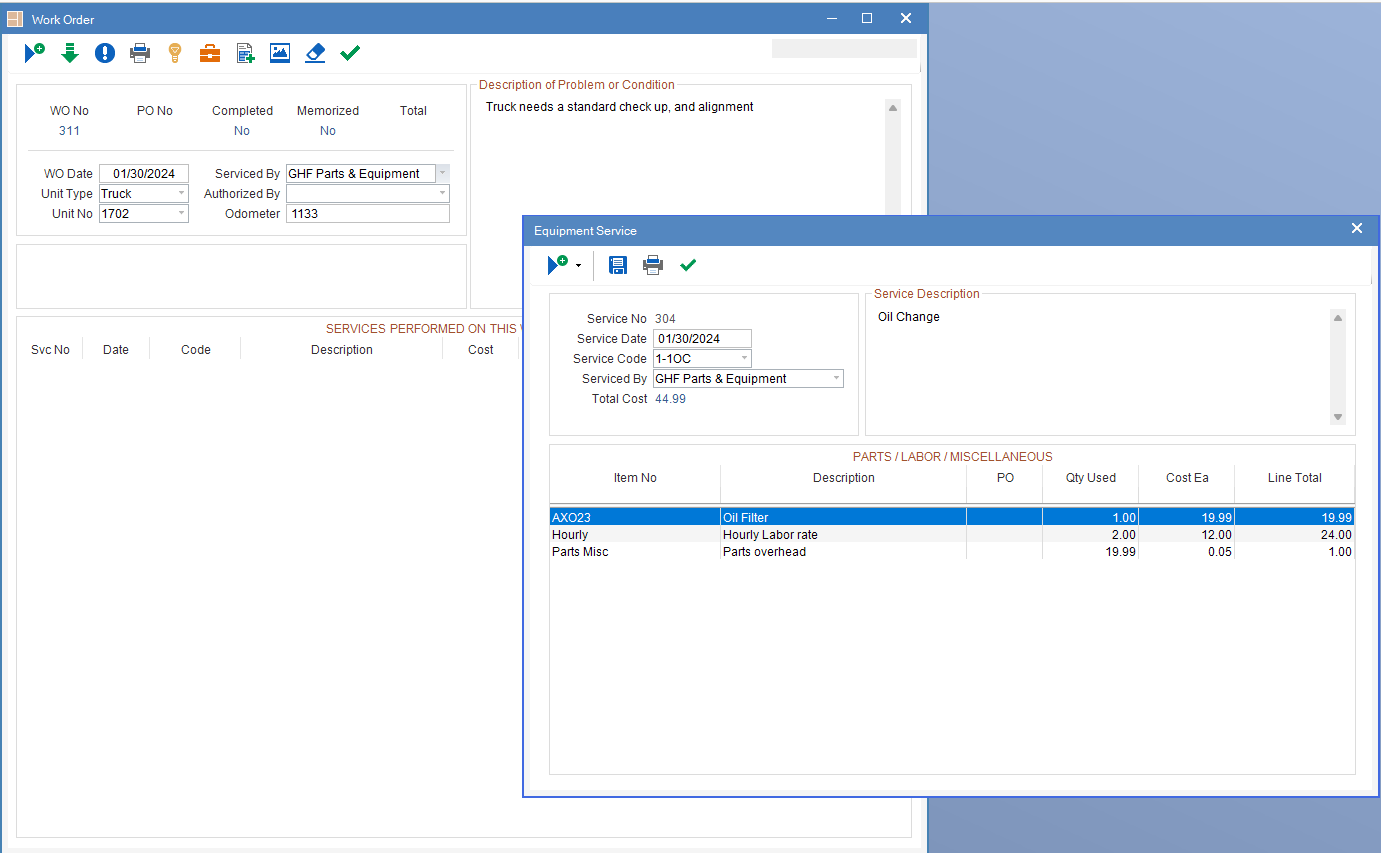Open the Unit Type dropdown showing Truck
The width and height of the screenshot is (1381, 853).
[183, 193]
